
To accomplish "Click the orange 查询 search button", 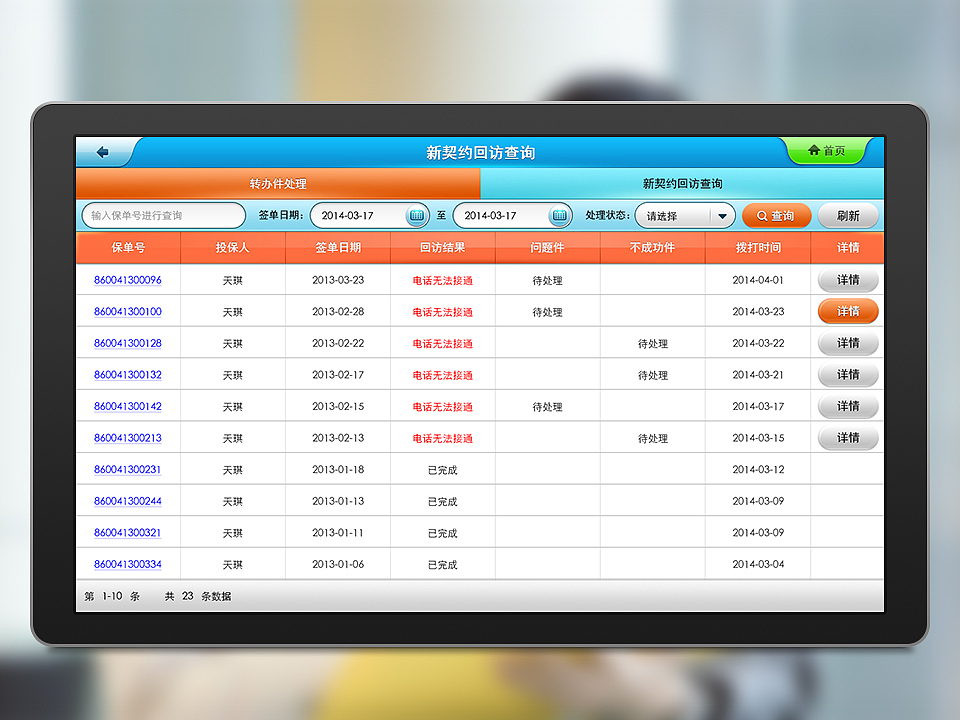I will [x=776, y=216].
